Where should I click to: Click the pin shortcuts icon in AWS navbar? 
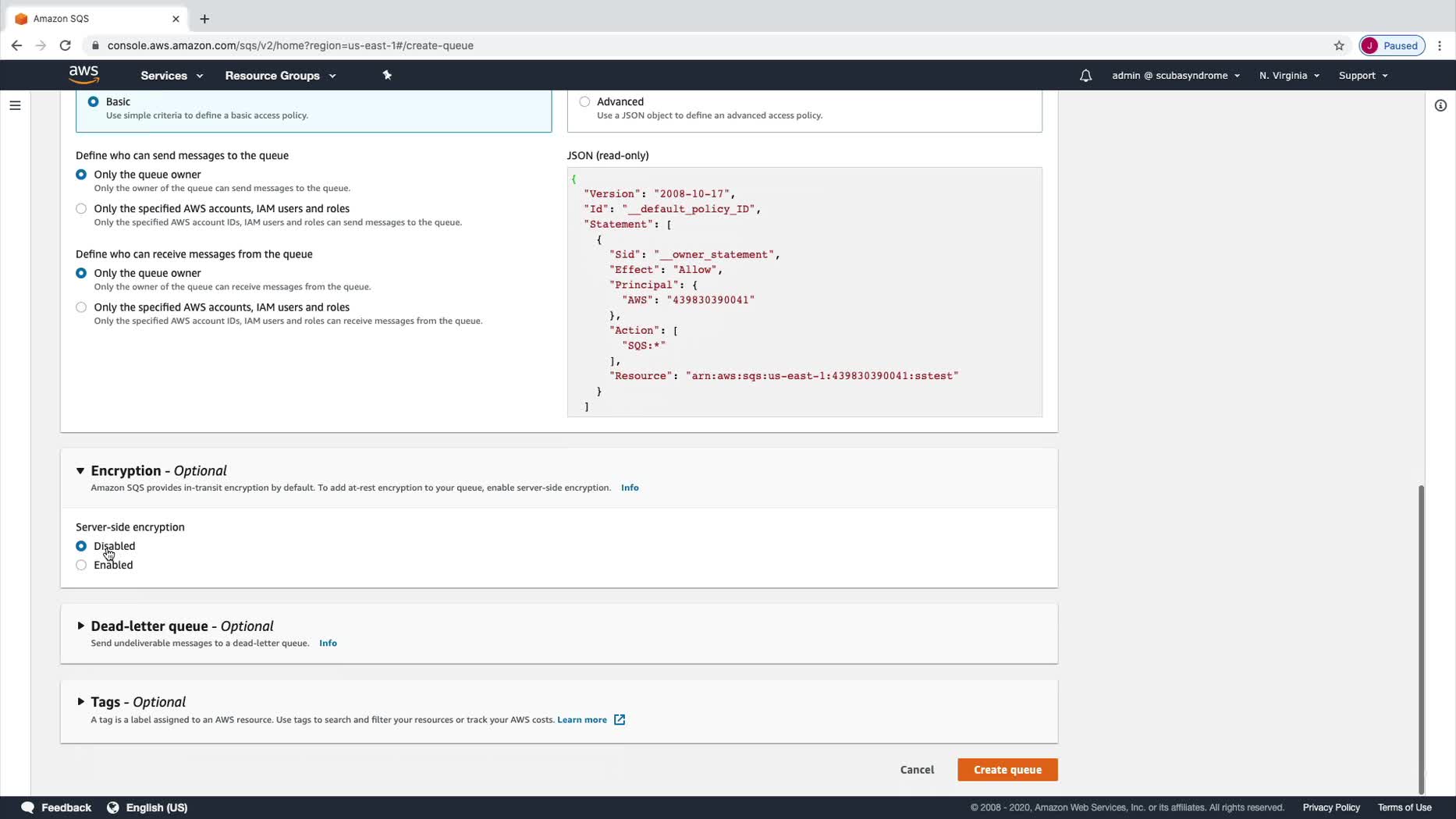(387, 75)
